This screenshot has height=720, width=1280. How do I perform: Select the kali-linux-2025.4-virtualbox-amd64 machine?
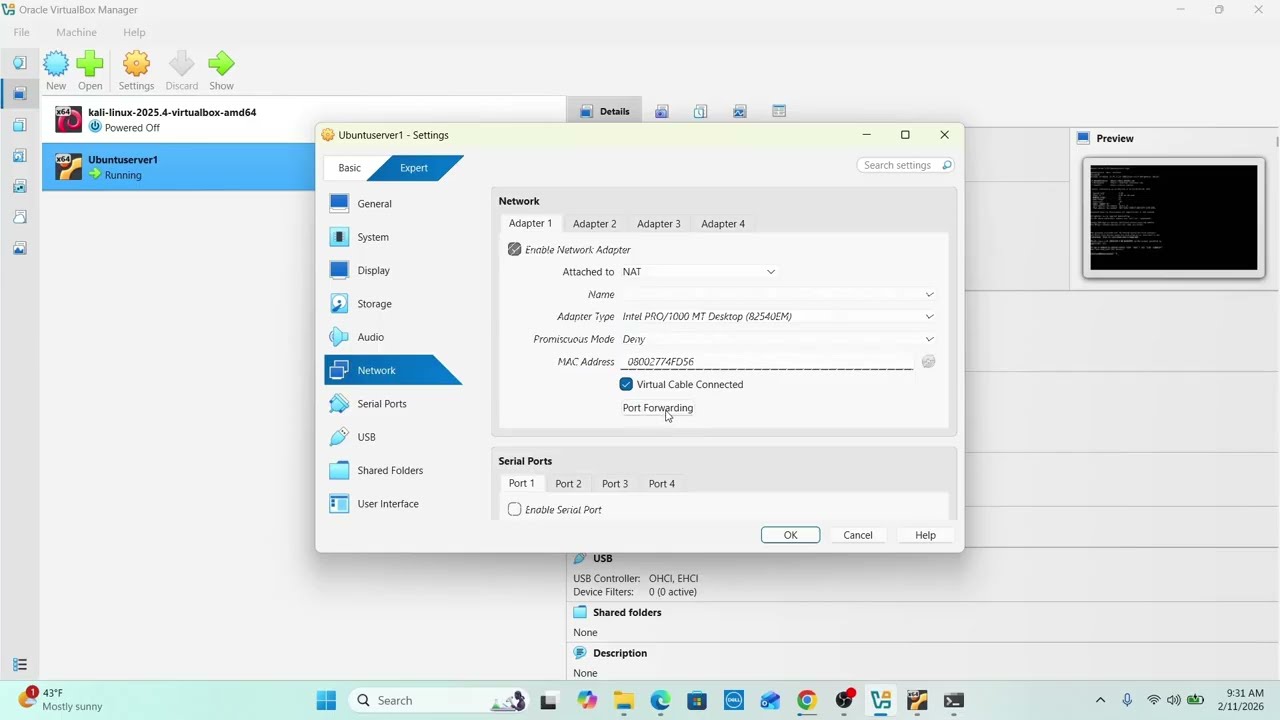coord(178,120)
